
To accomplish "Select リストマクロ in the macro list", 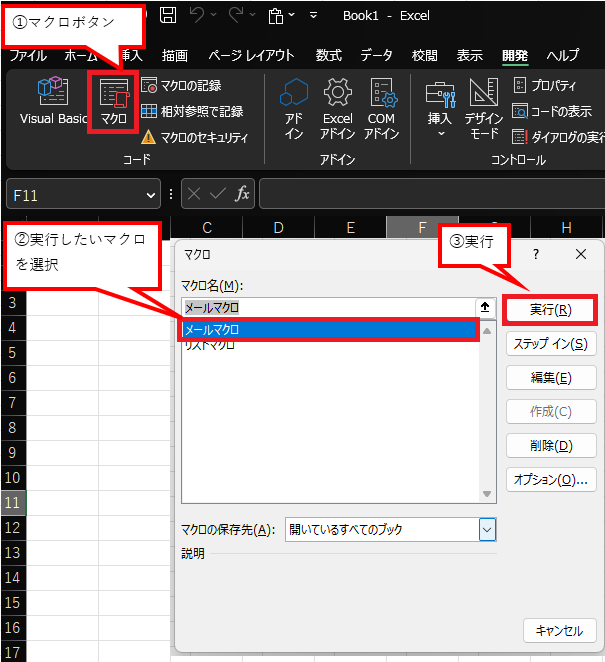I will [209, 345].
